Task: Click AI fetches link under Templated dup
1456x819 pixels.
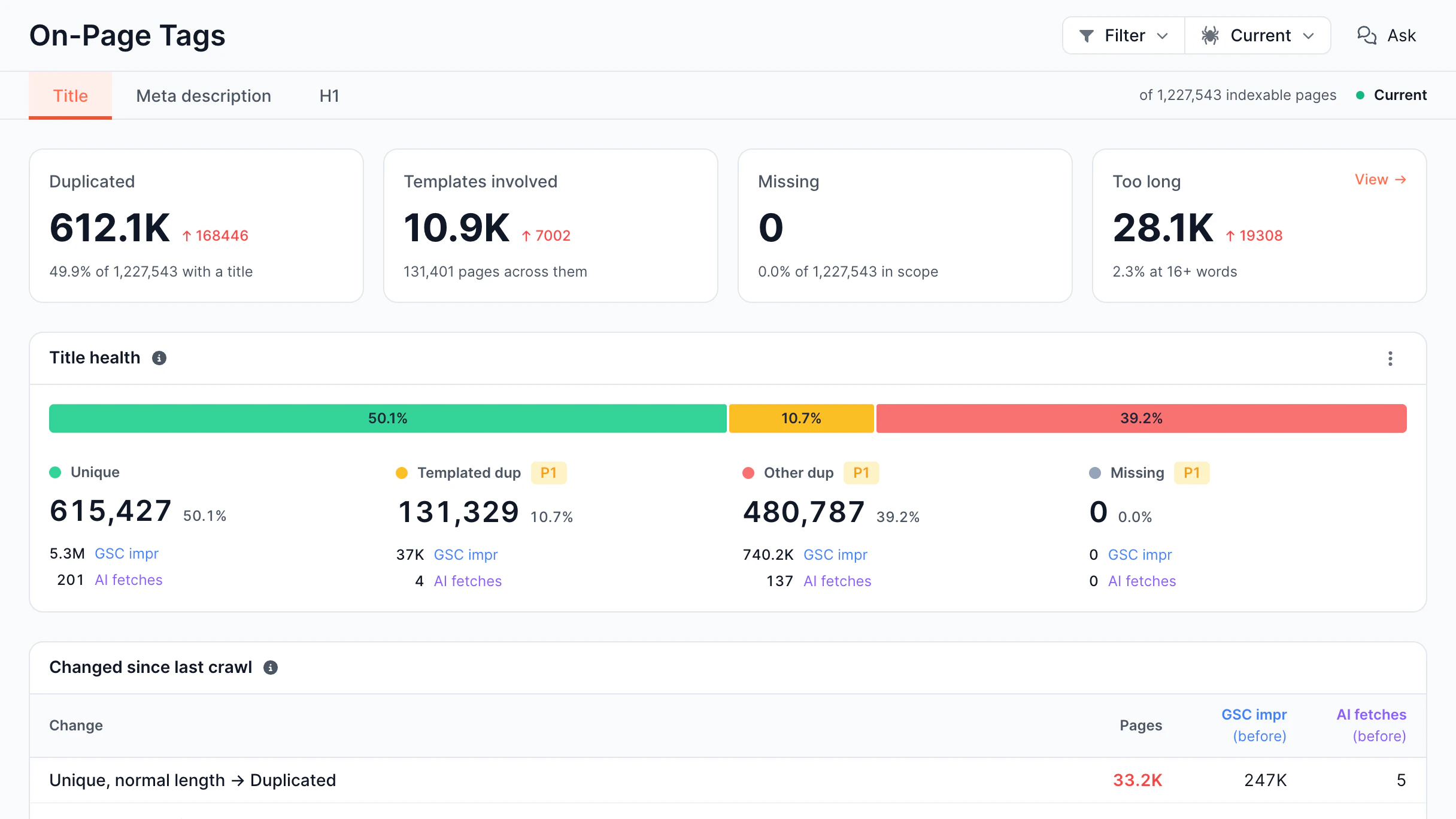Action: coord(468,581)
